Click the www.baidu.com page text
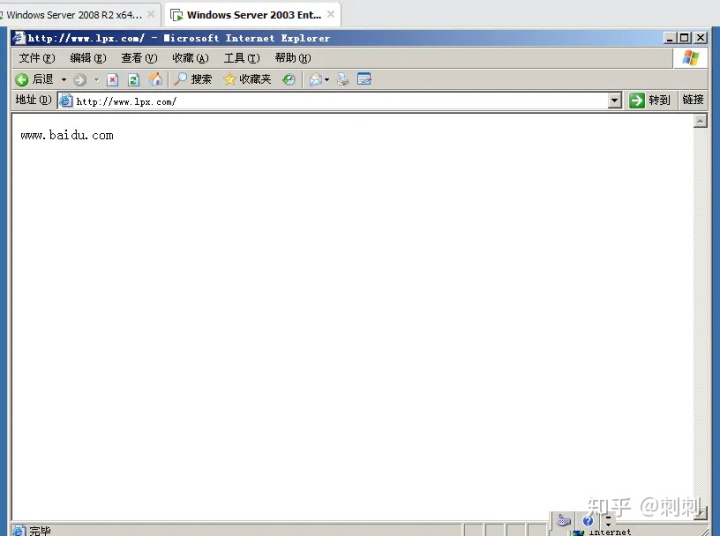This screenshot has width=720, height=536. (67, 135)
